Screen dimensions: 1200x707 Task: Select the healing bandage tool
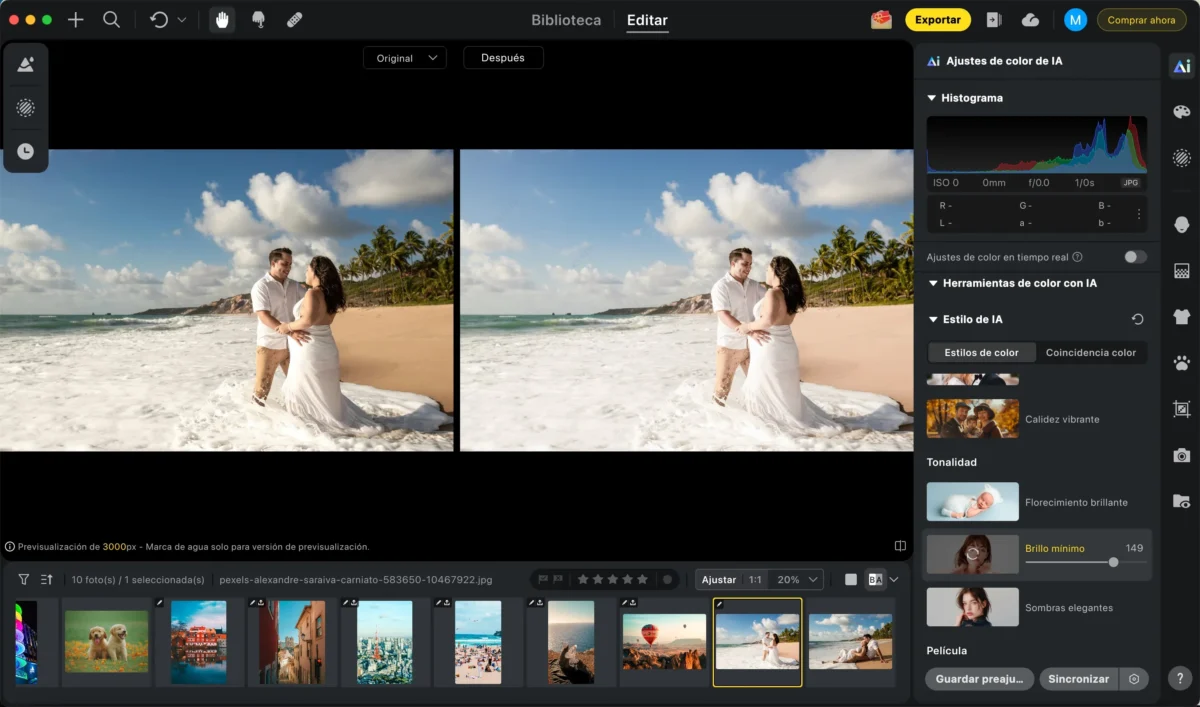point(294,20)
